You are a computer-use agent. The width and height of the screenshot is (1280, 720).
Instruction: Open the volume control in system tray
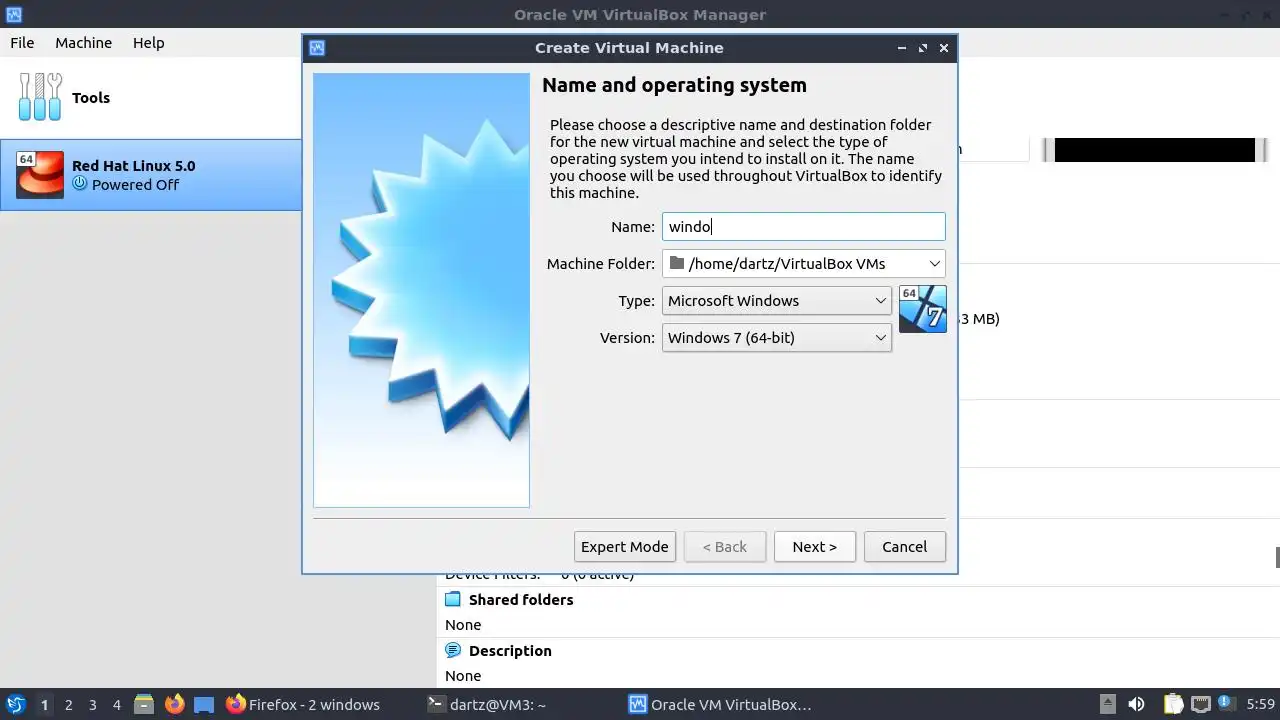[1136, 704]
